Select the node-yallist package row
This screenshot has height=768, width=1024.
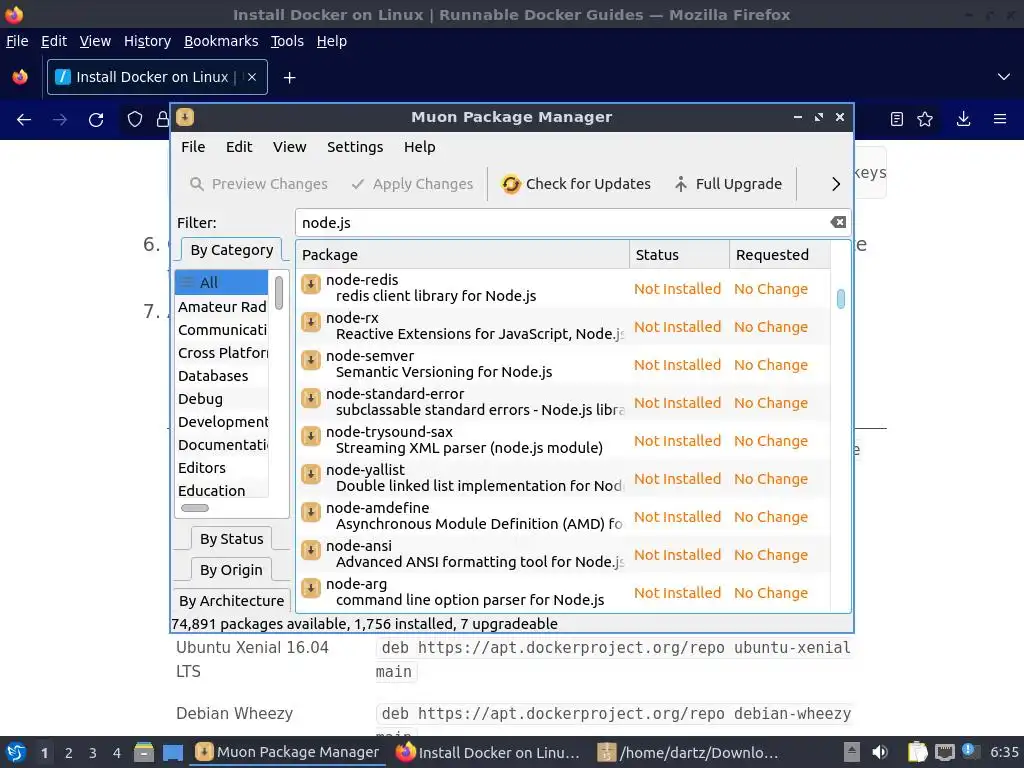pyautogui.click(x=563, y=478)
